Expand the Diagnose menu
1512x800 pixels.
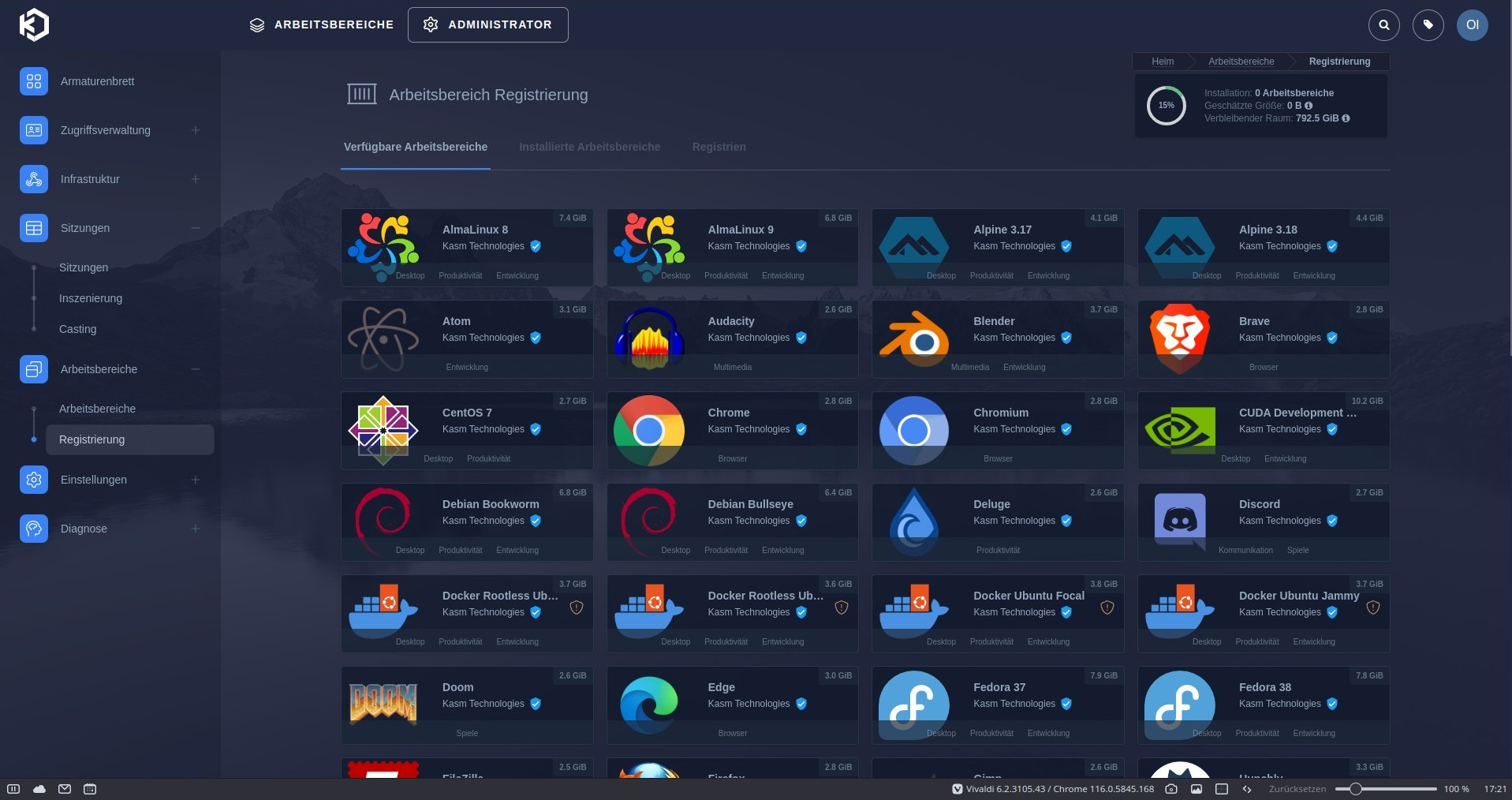tap(196, 529)
